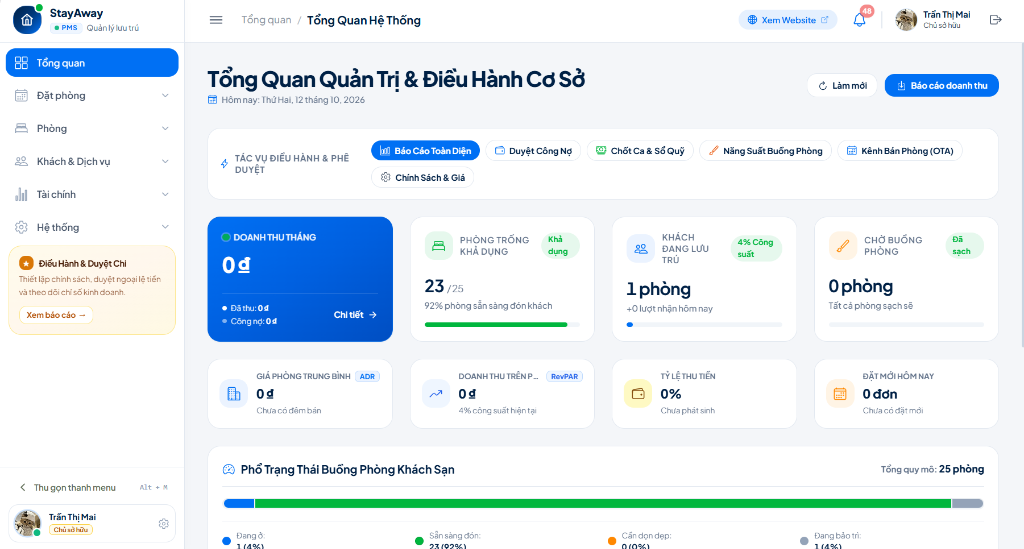Click the Báo cáo doanh thu button
The height and width of the screenshot is (549, 1024).
point(942,86)
